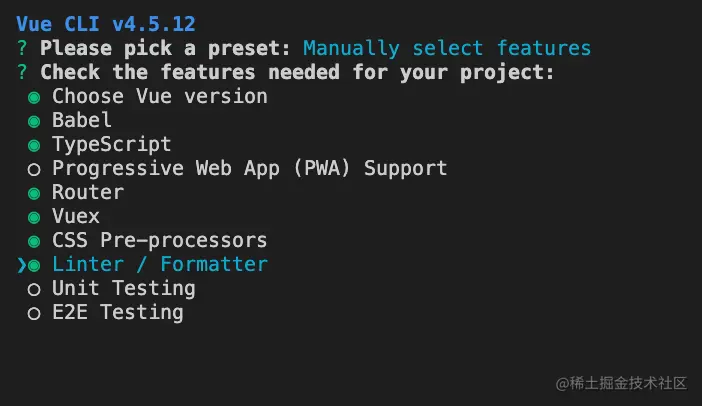The width and height of the screenshot is (702, 406).
Task: Uncheck the Babel selection circle
Action: pyautogui.click(x=34, y=121)
